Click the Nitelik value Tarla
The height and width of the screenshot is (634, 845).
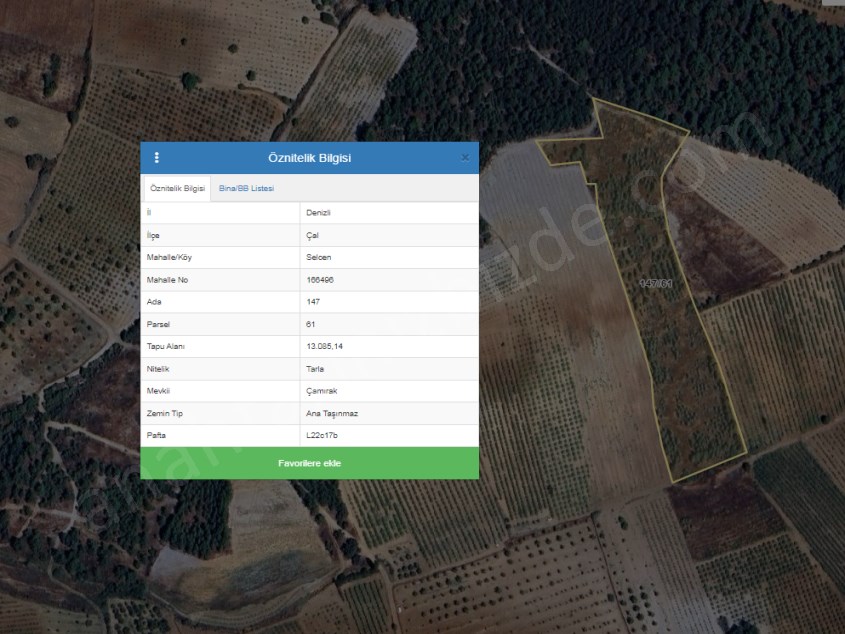coord(315,368)
